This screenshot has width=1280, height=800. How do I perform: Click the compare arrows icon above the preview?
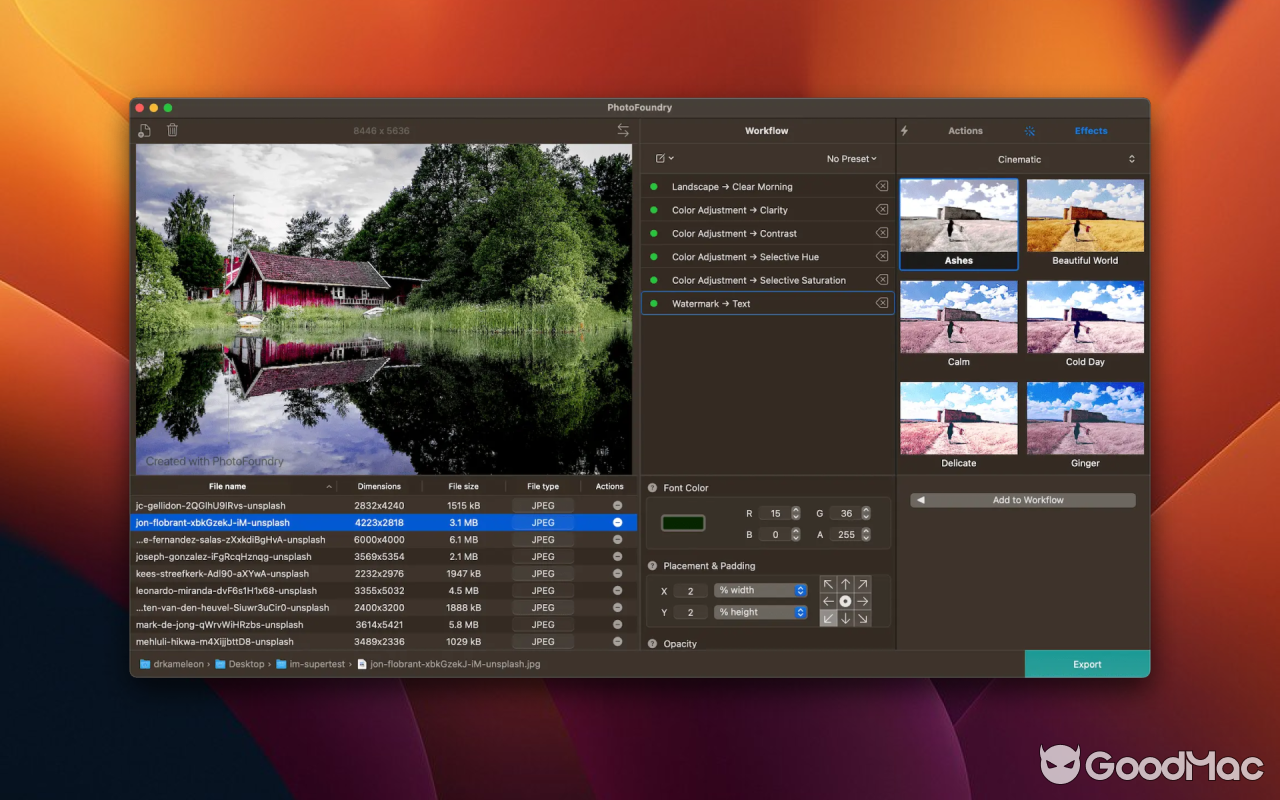pyautogui.click(x=623, y=130)
